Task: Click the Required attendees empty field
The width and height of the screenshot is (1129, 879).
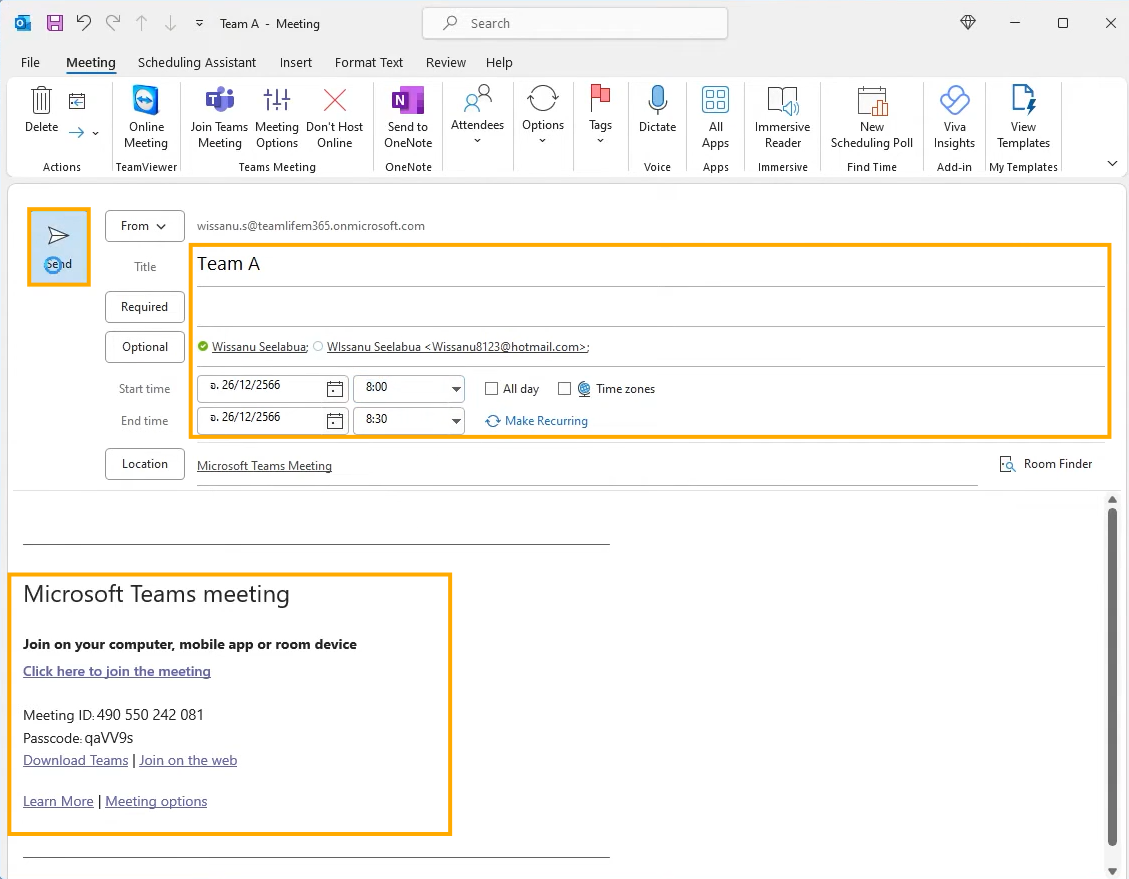Action: [650, 307]
